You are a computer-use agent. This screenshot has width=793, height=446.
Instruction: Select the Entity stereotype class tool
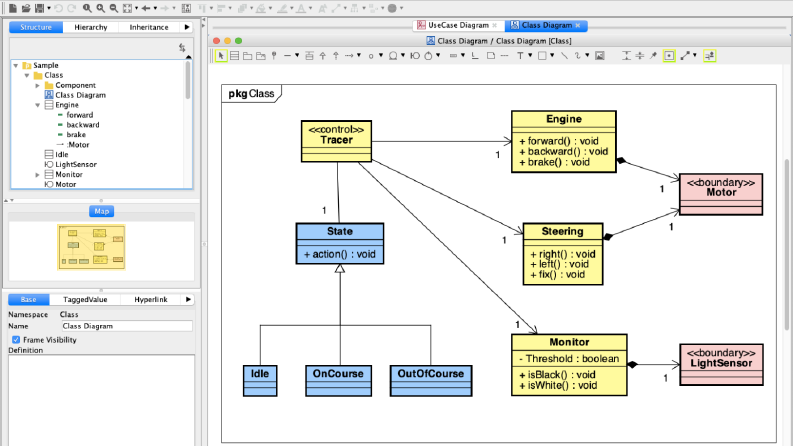tap(393, 56)
